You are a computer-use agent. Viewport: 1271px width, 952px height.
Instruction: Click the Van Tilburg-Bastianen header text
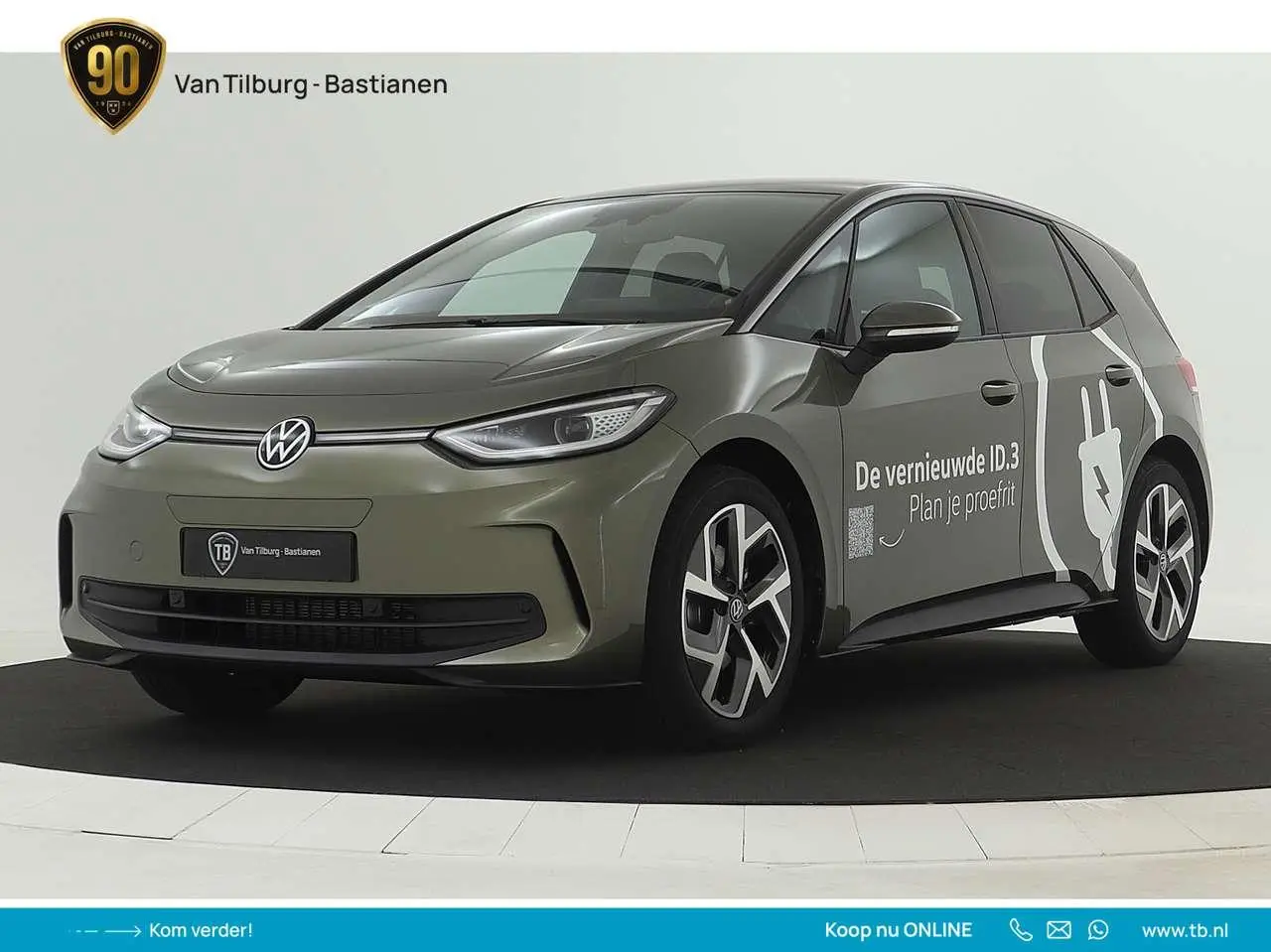[311, 84]
